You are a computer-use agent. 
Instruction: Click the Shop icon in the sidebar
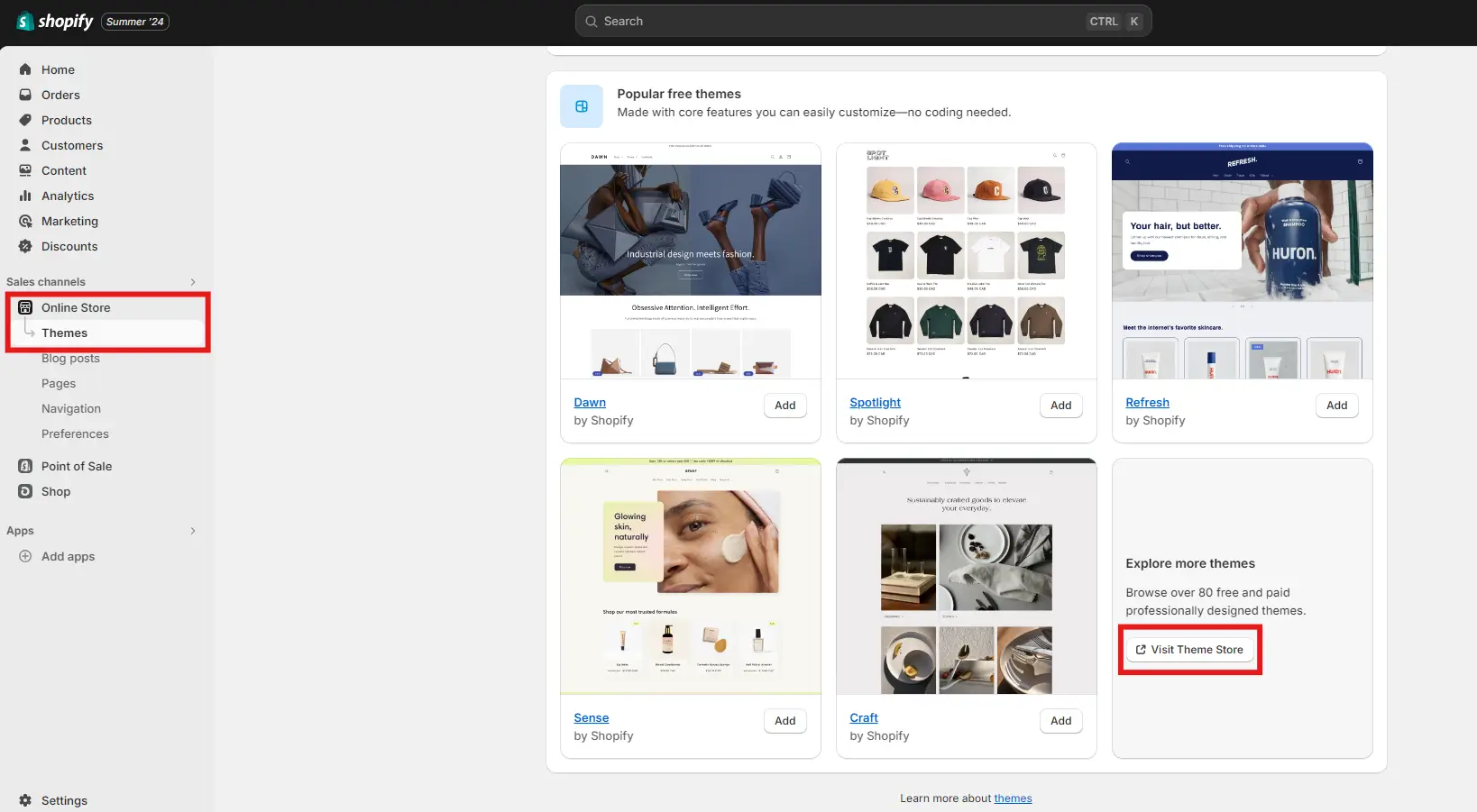[x=25, y=491]
